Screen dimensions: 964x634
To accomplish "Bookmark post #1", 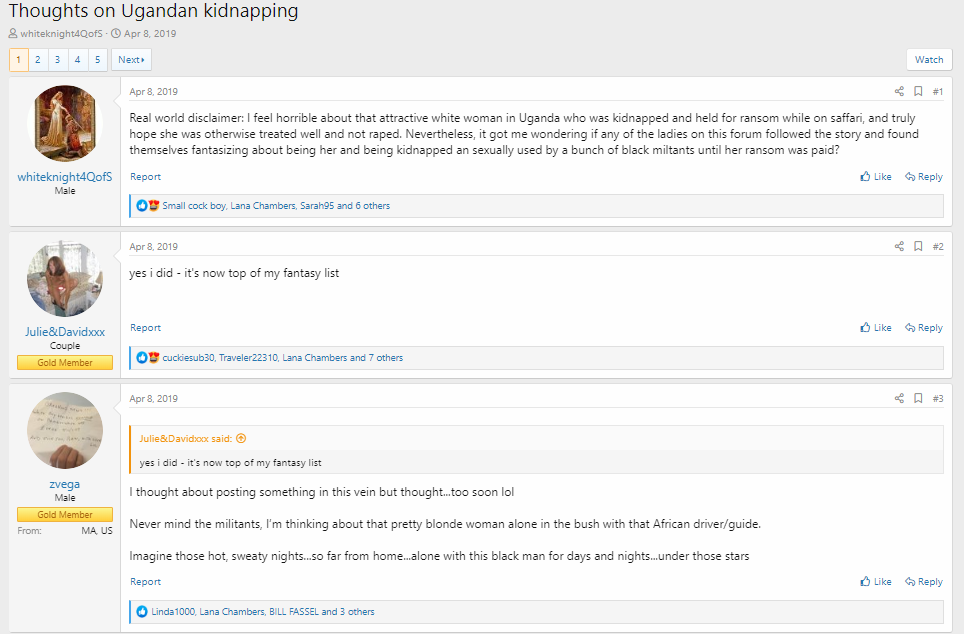I will coord(918,92).
